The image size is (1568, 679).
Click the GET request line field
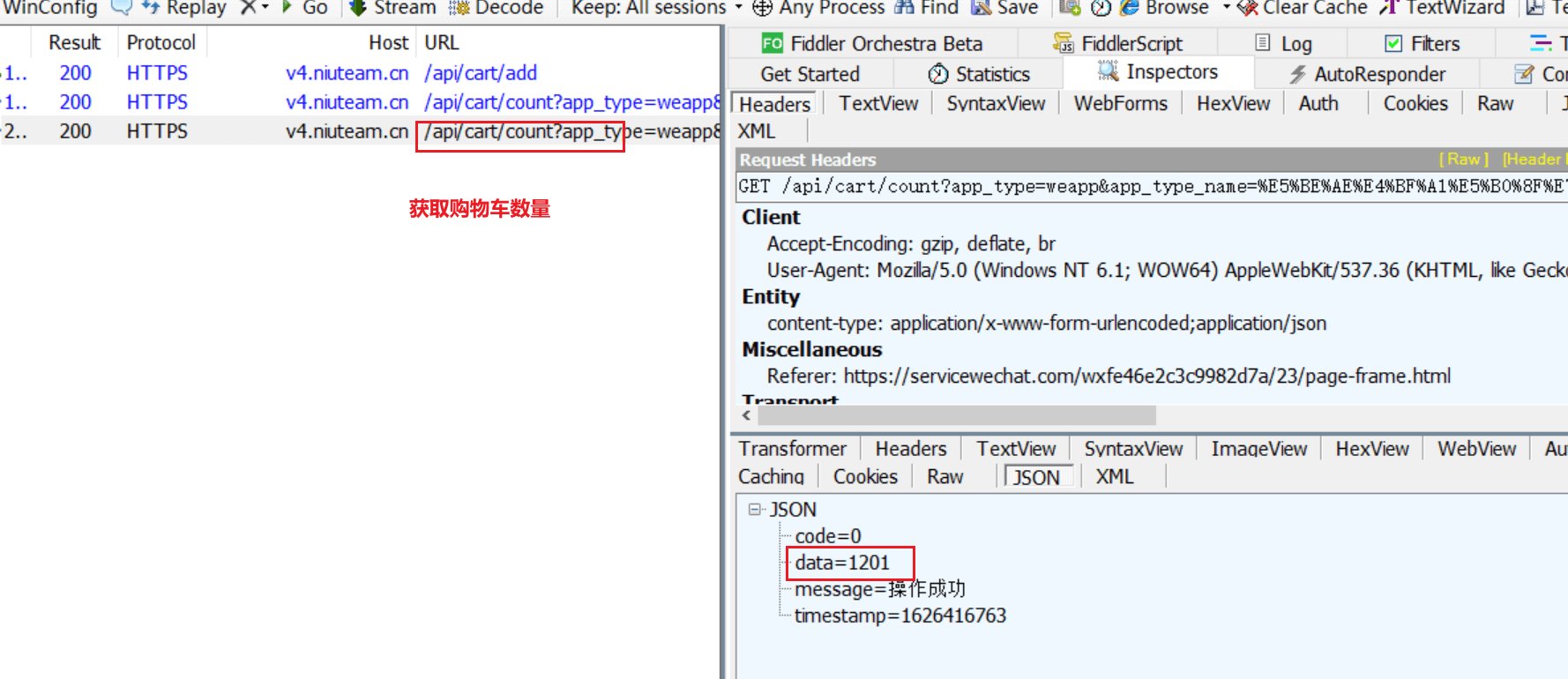pyautogui.click(x=1152, y=186)
